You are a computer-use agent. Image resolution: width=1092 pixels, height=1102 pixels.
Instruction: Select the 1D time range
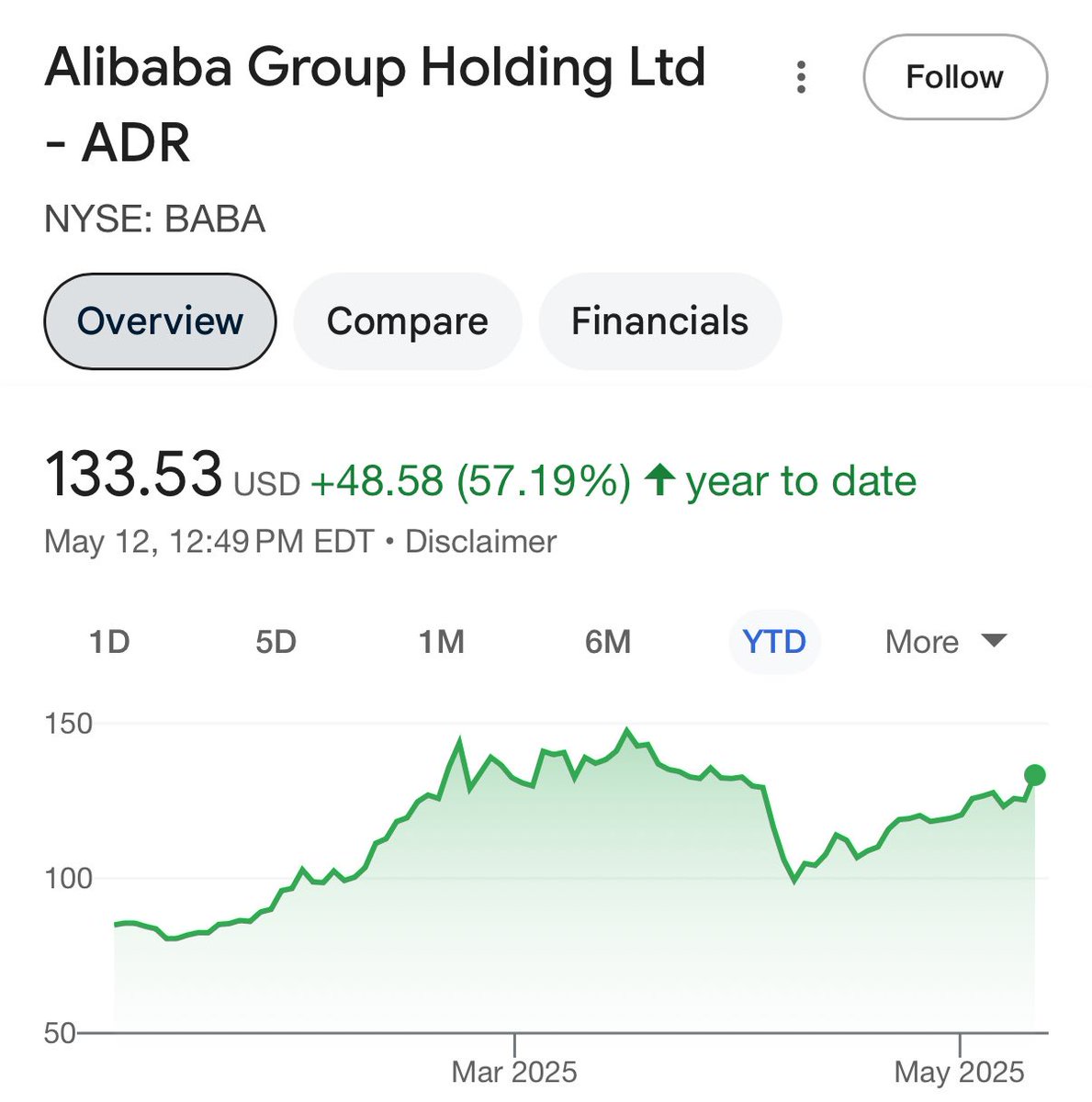109,641
